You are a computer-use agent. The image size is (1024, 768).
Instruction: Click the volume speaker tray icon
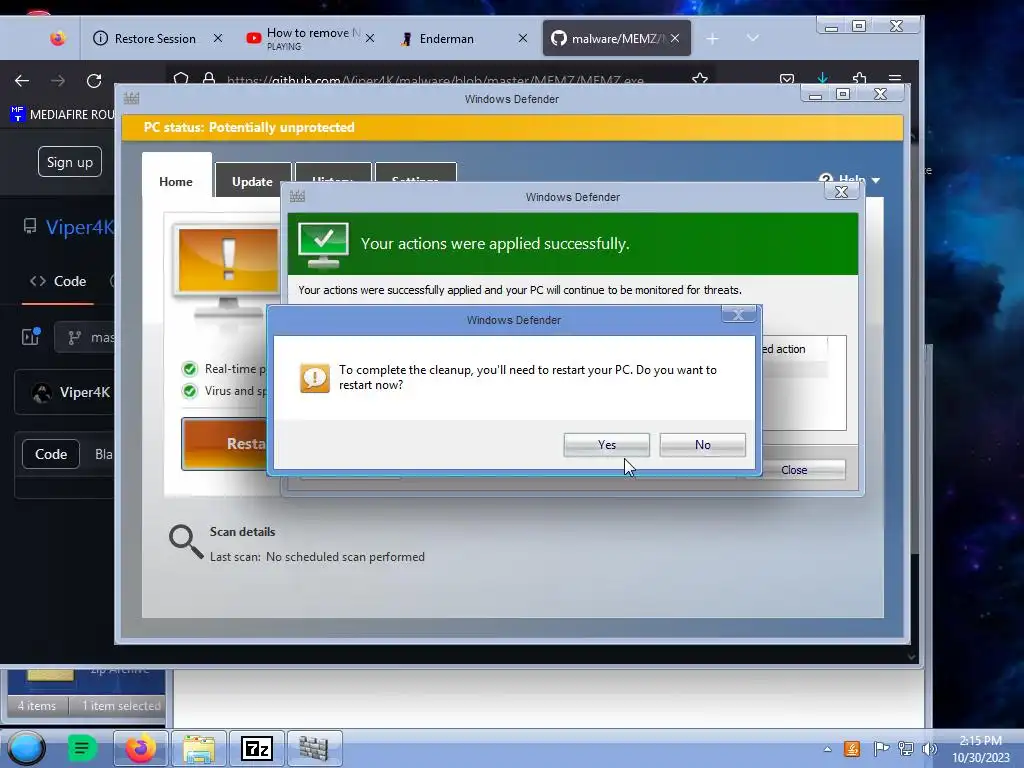930,749
